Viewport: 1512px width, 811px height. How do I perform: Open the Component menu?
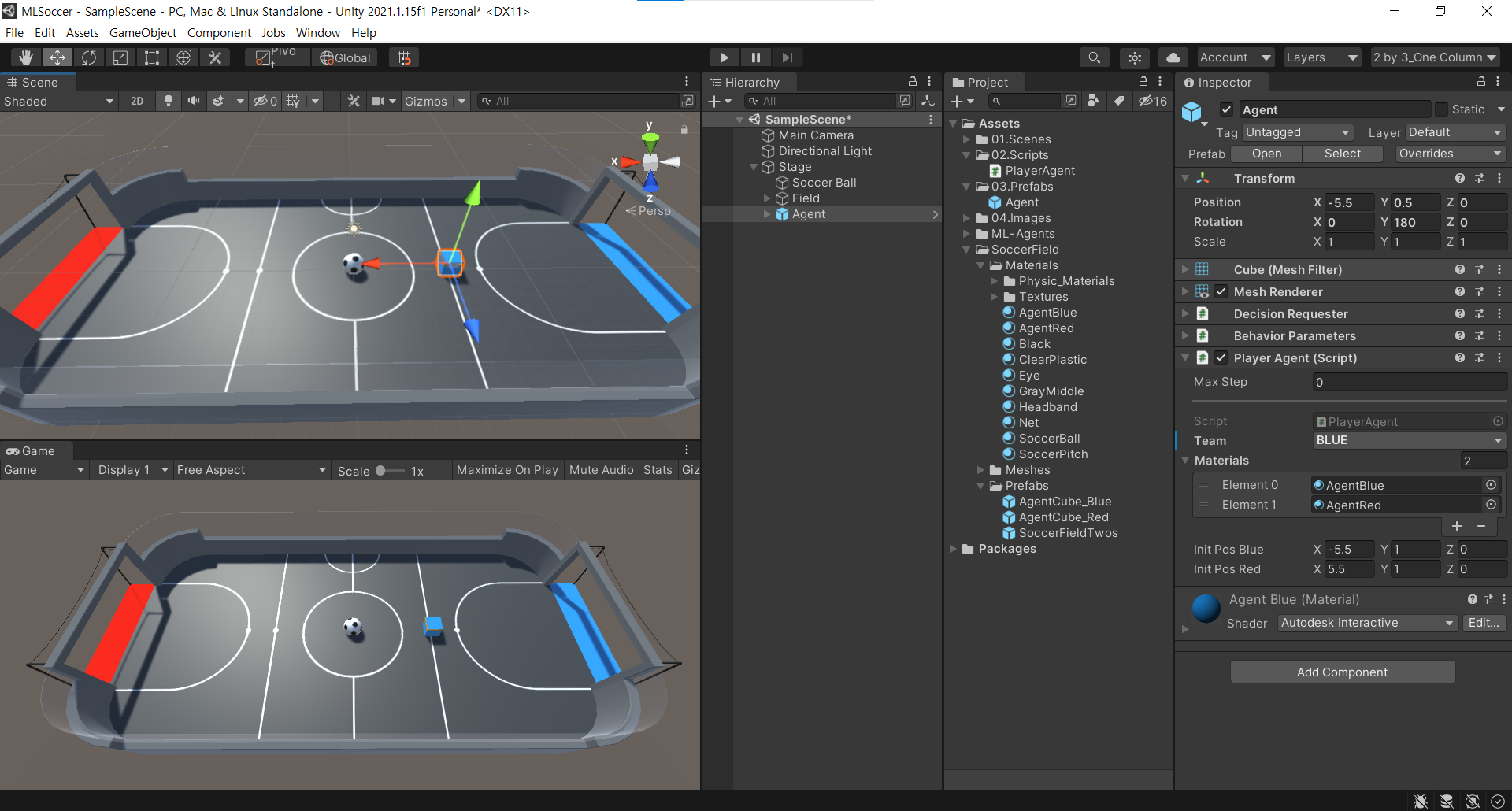[x=219, y=32]
